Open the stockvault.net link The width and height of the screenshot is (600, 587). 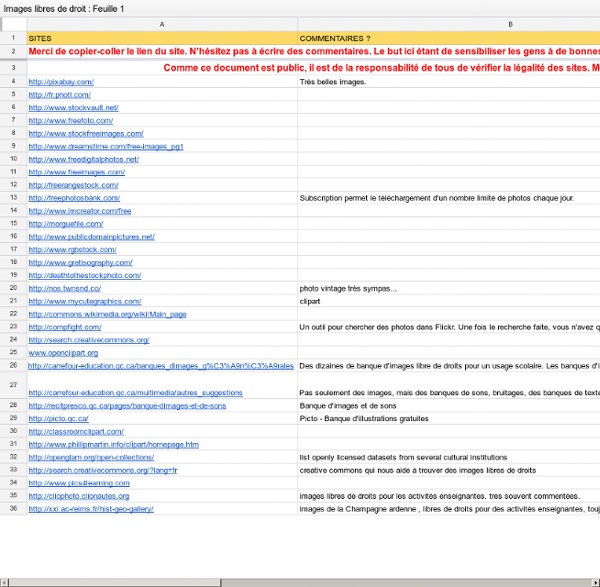click(73, 108)
